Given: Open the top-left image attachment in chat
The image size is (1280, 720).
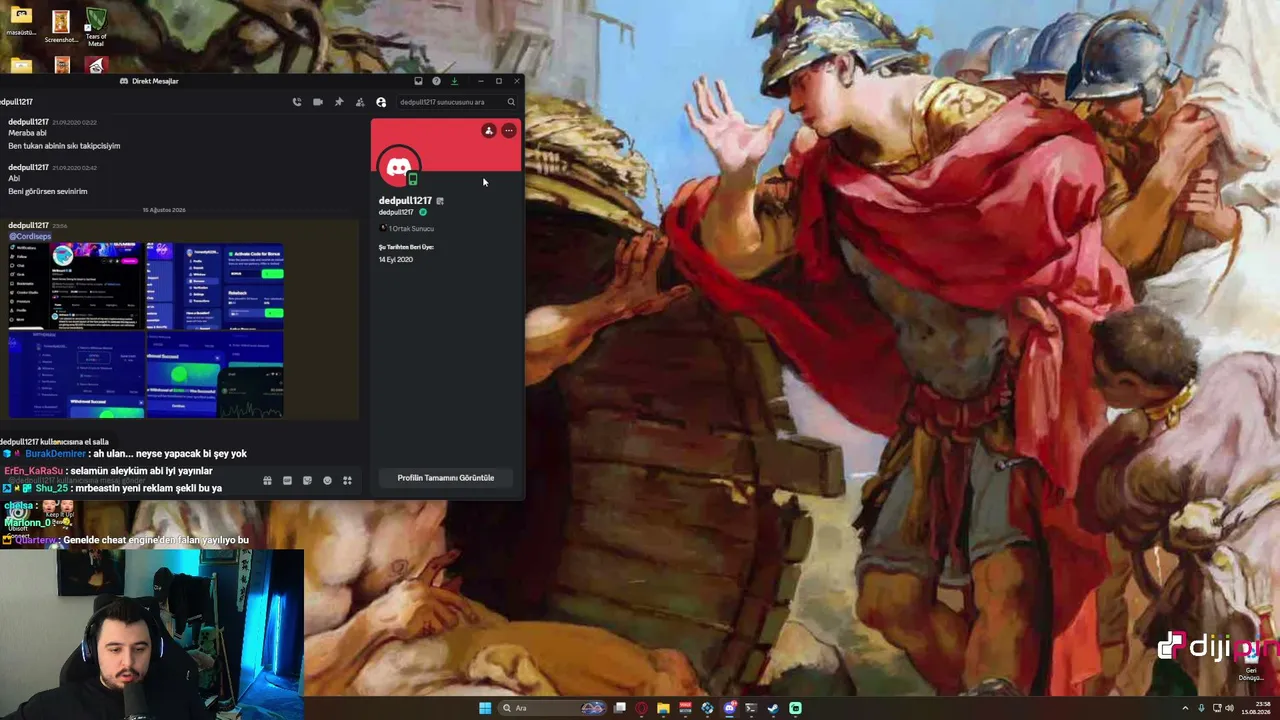Looking at the screenshot, I should pos(76,286).
